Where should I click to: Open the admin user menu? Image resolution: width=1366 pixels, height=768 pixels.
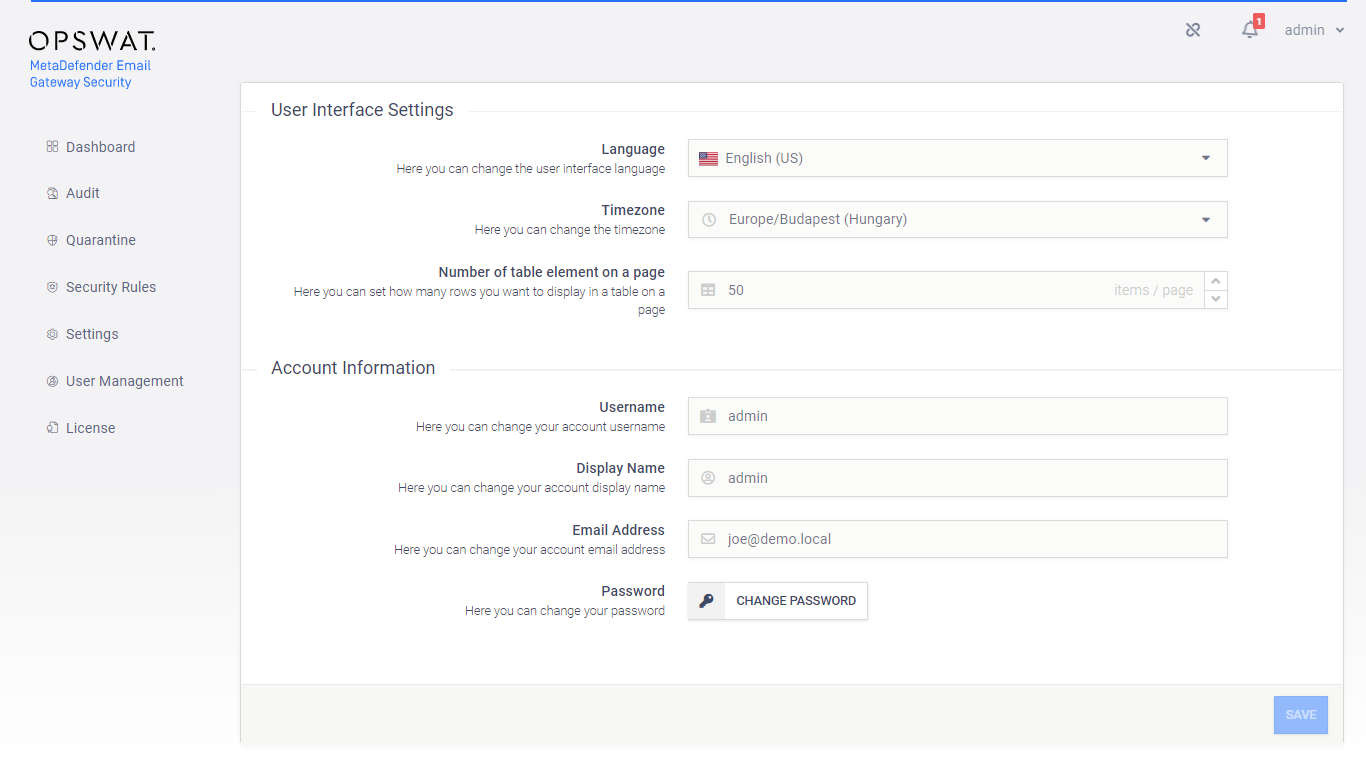coord(1314,30)
